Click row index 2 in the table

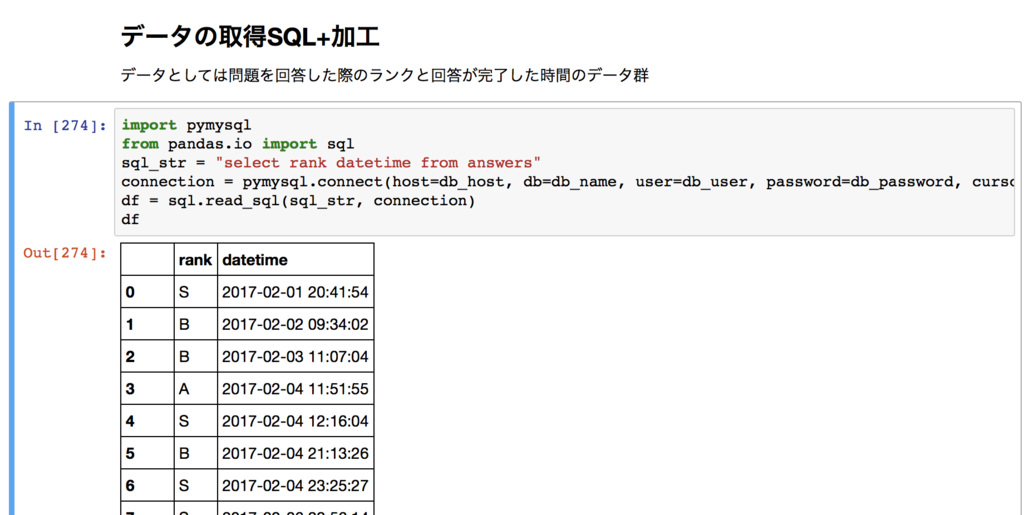[x=147, y=356]
